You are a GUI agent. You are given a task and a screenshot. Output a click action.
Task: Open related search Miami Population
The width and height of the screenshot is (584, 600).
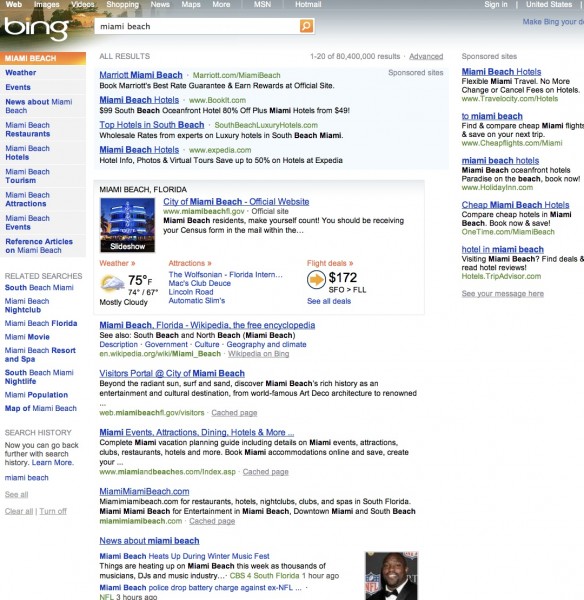(x=36, y=395)
